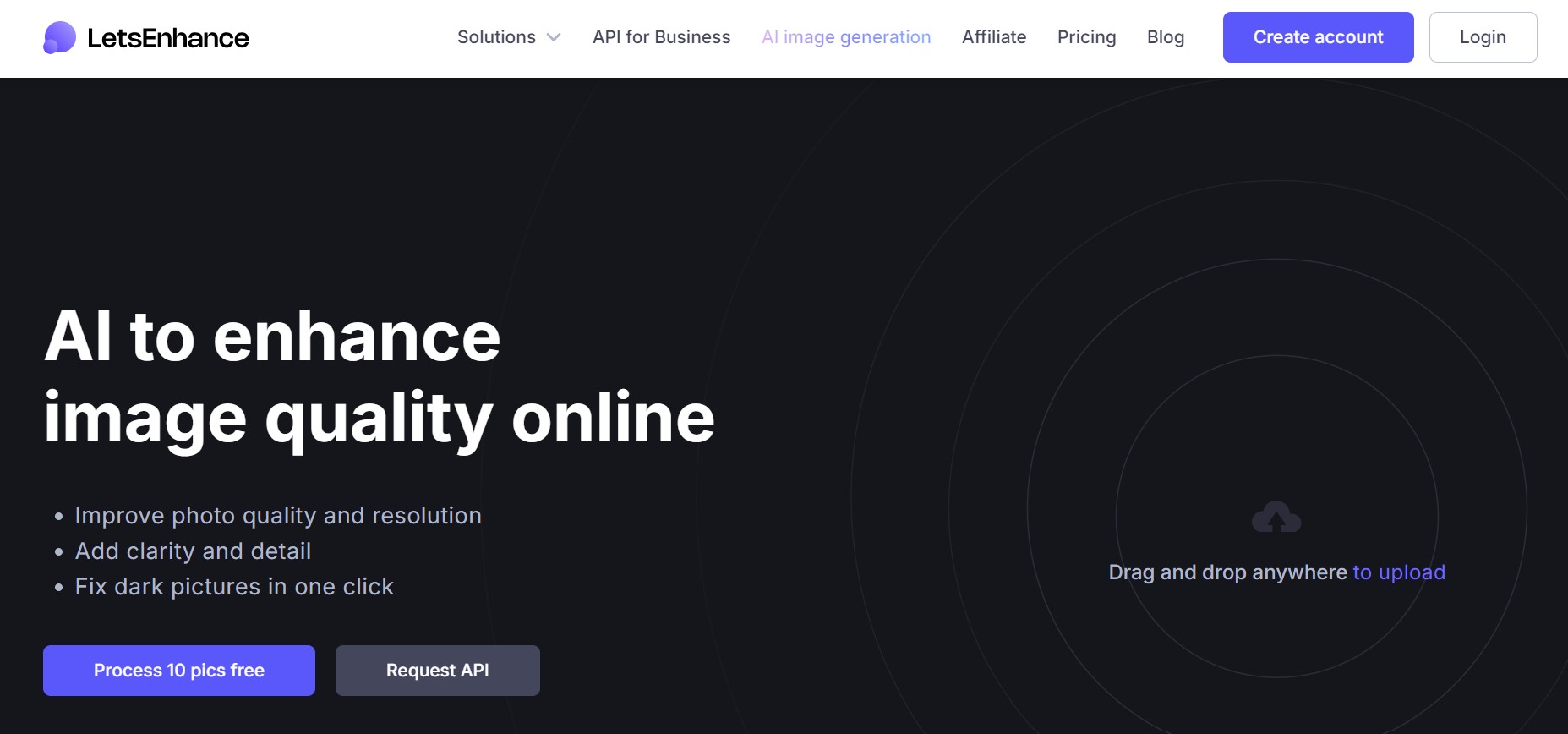
Task: Select Affiliate in the navigation bar
Action: point(994,37)
